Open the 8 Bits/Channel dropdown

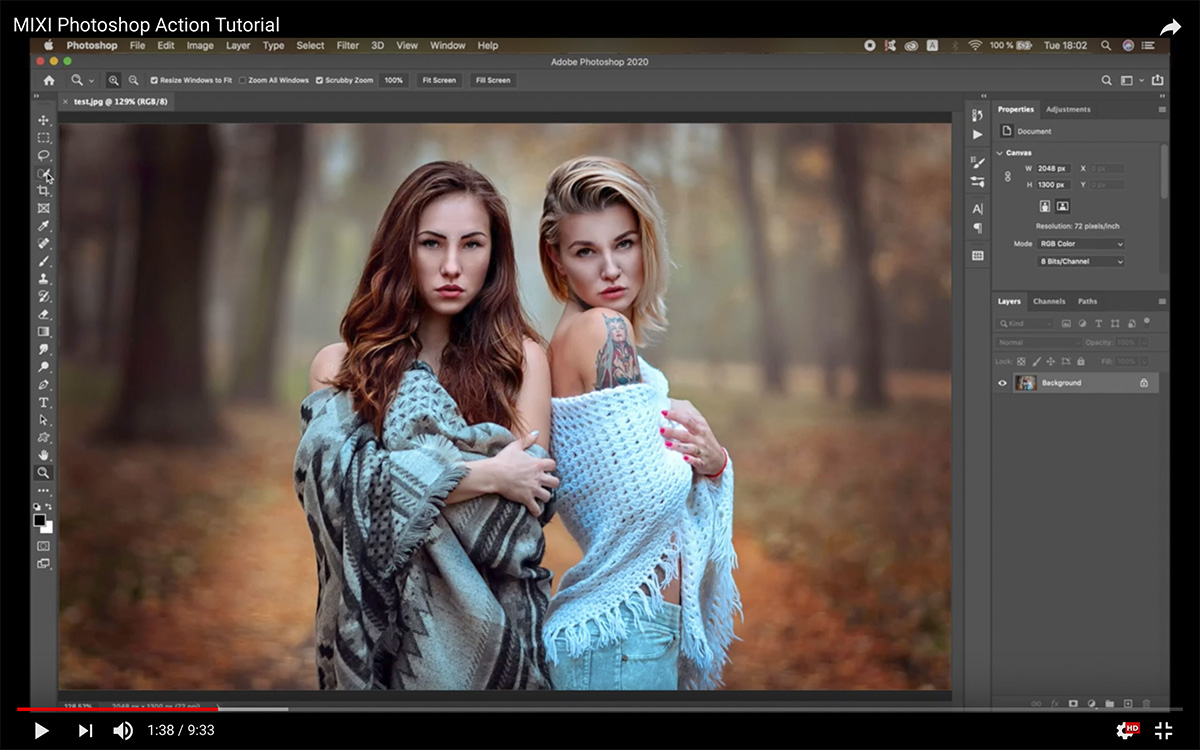1080,262
